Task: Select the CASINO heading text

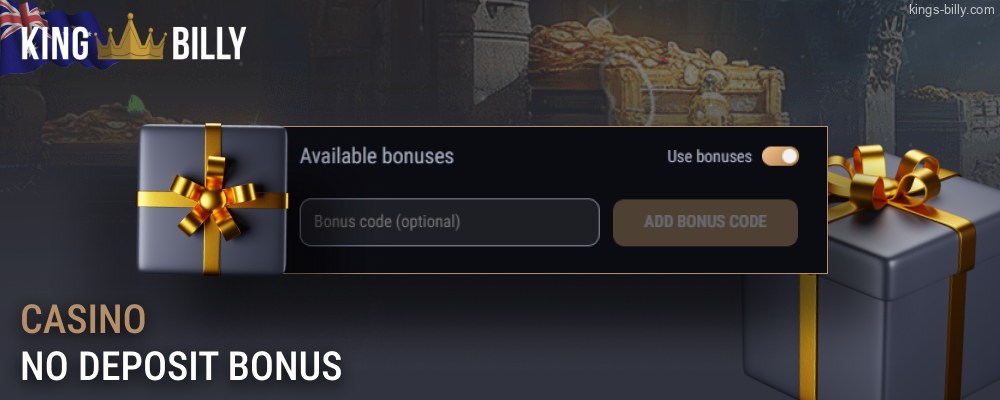Action: tap(84, 319)
